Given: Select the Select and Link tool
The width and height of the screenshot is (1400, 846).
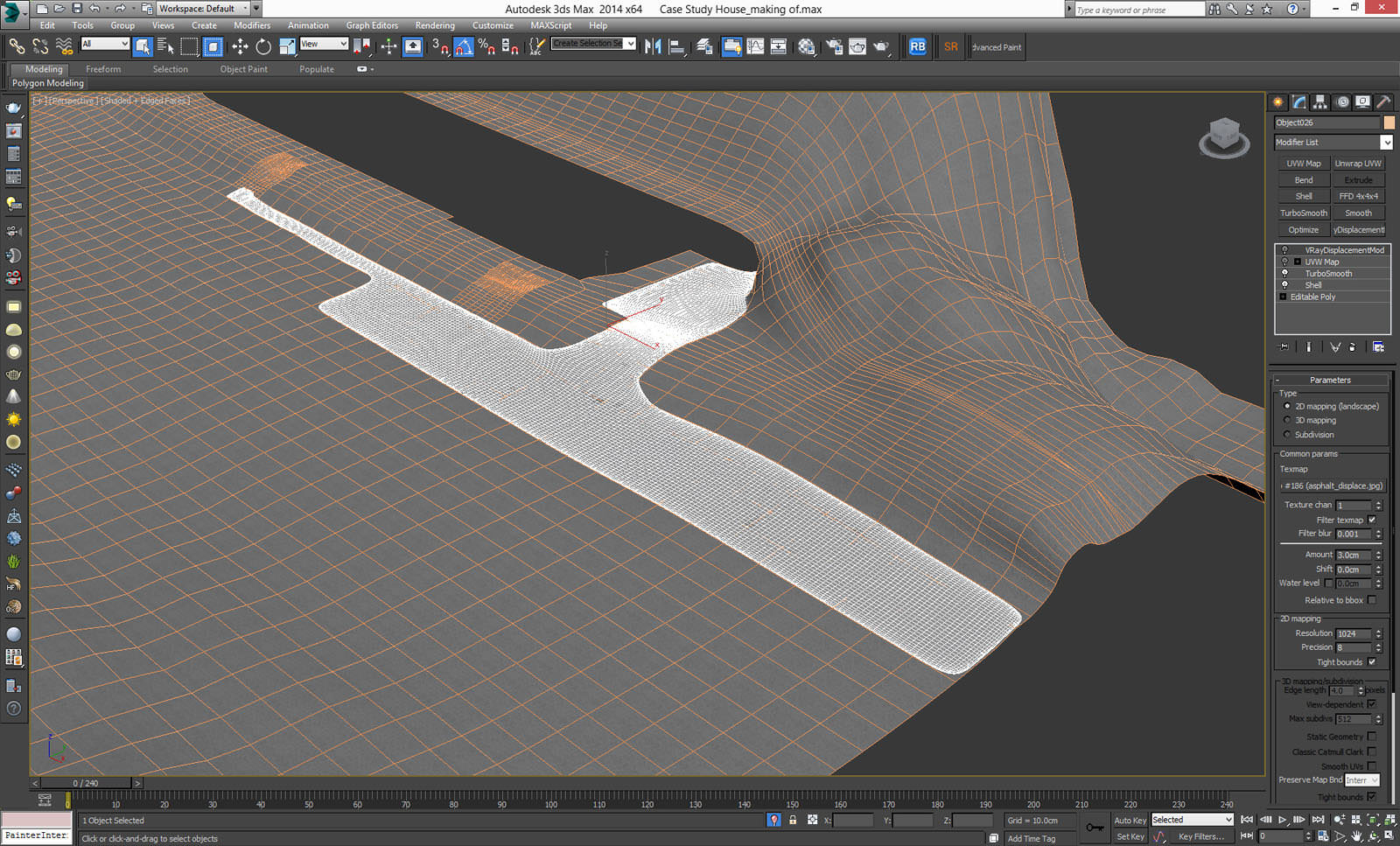Looking at the screenshot, I should coord(17,45).
